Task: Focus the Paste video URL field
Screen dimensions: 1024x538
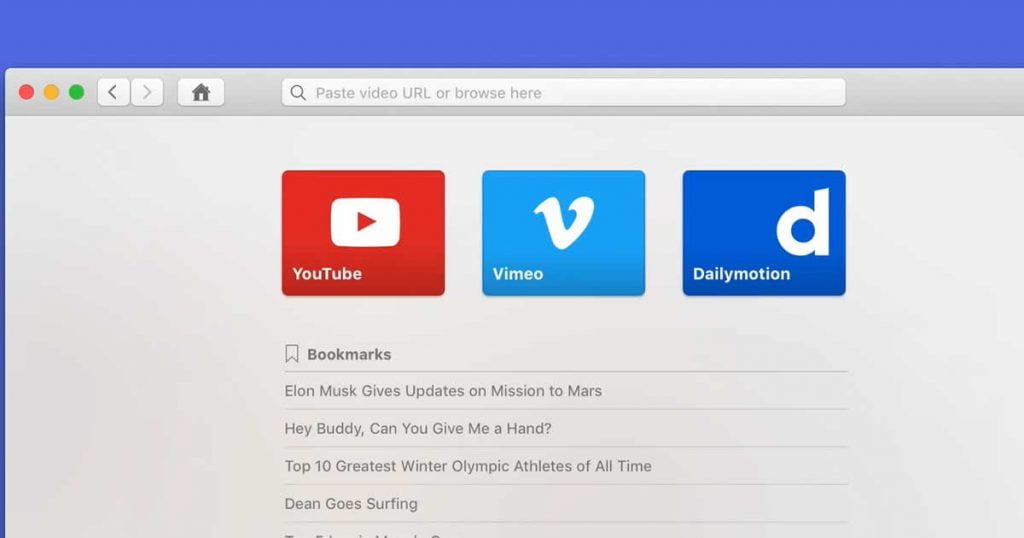Action: pos(564,93)
